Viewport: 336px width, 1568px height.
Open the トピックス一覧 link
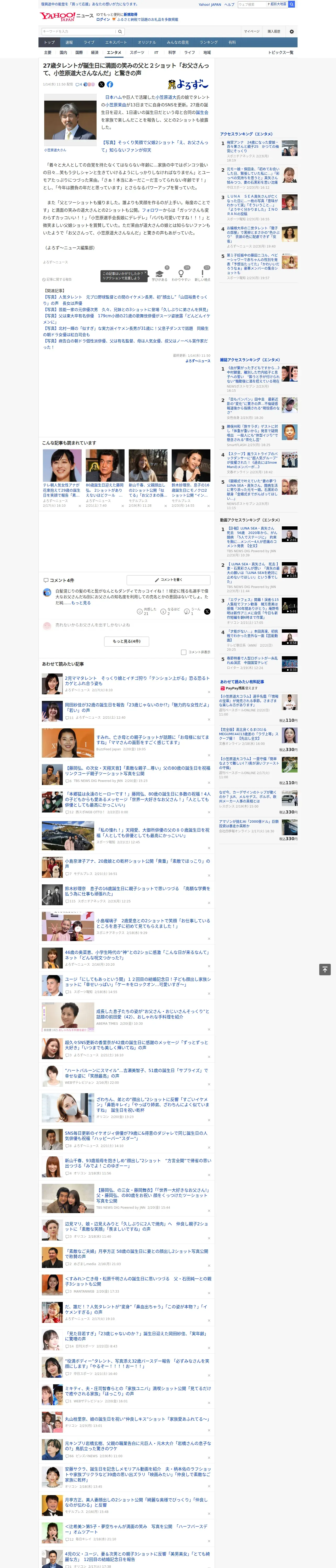pyautogui.click(x=281, y=52)
